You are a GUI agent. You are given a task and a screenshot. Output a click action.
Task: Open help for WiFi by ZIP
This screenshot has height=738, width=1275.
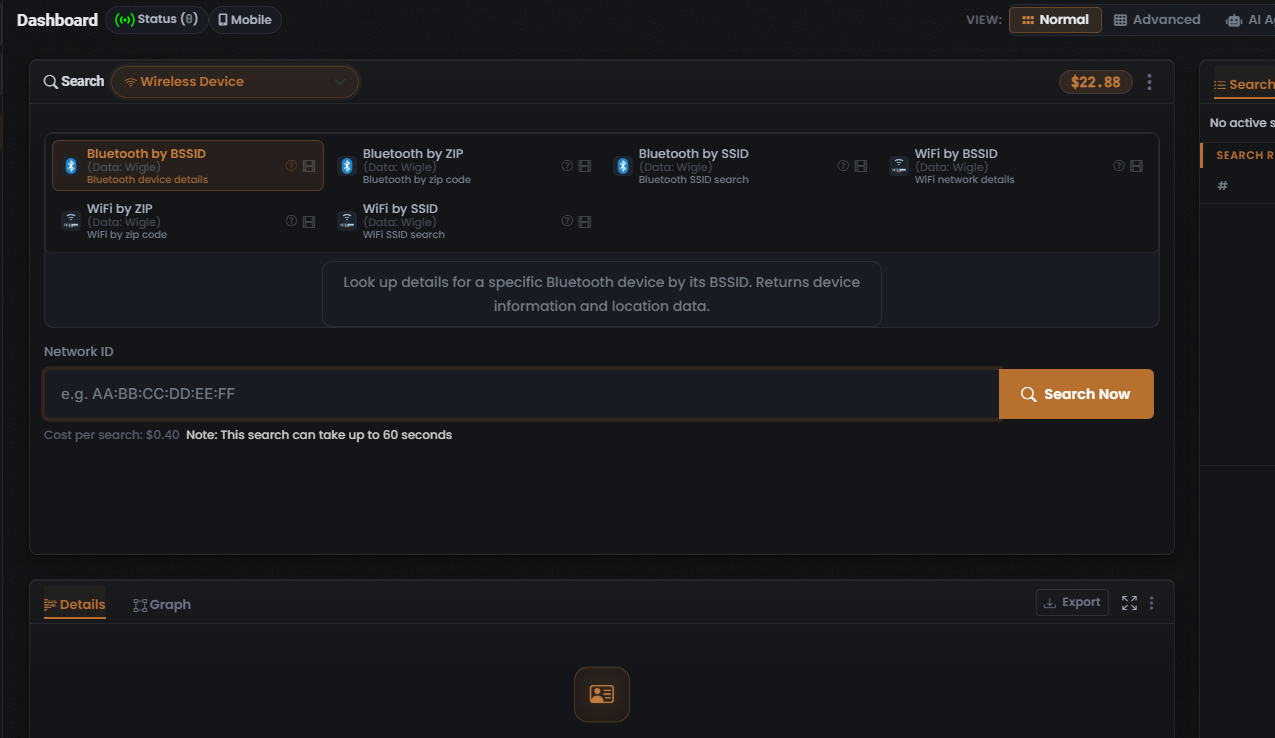click(x=291, y=221)
